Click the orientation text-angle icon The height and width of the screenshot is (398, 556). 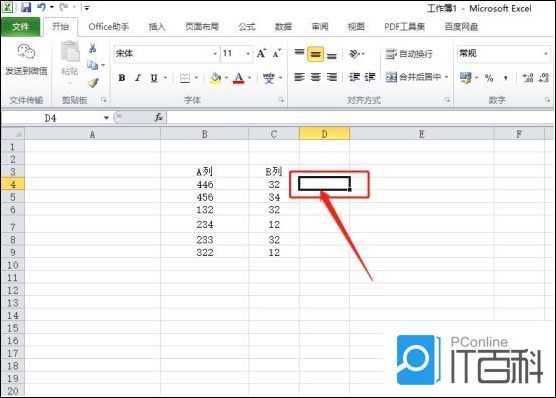coord(354,54)
